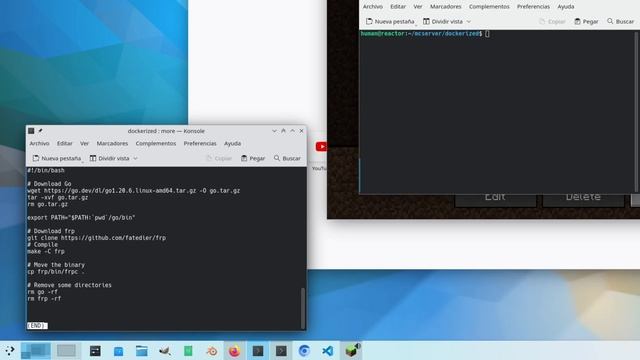Click Buscar in dockerized Konsole toolbar
Image resolution: width=640 pixels, height=360 pixels.
click(x=287, y=158)
